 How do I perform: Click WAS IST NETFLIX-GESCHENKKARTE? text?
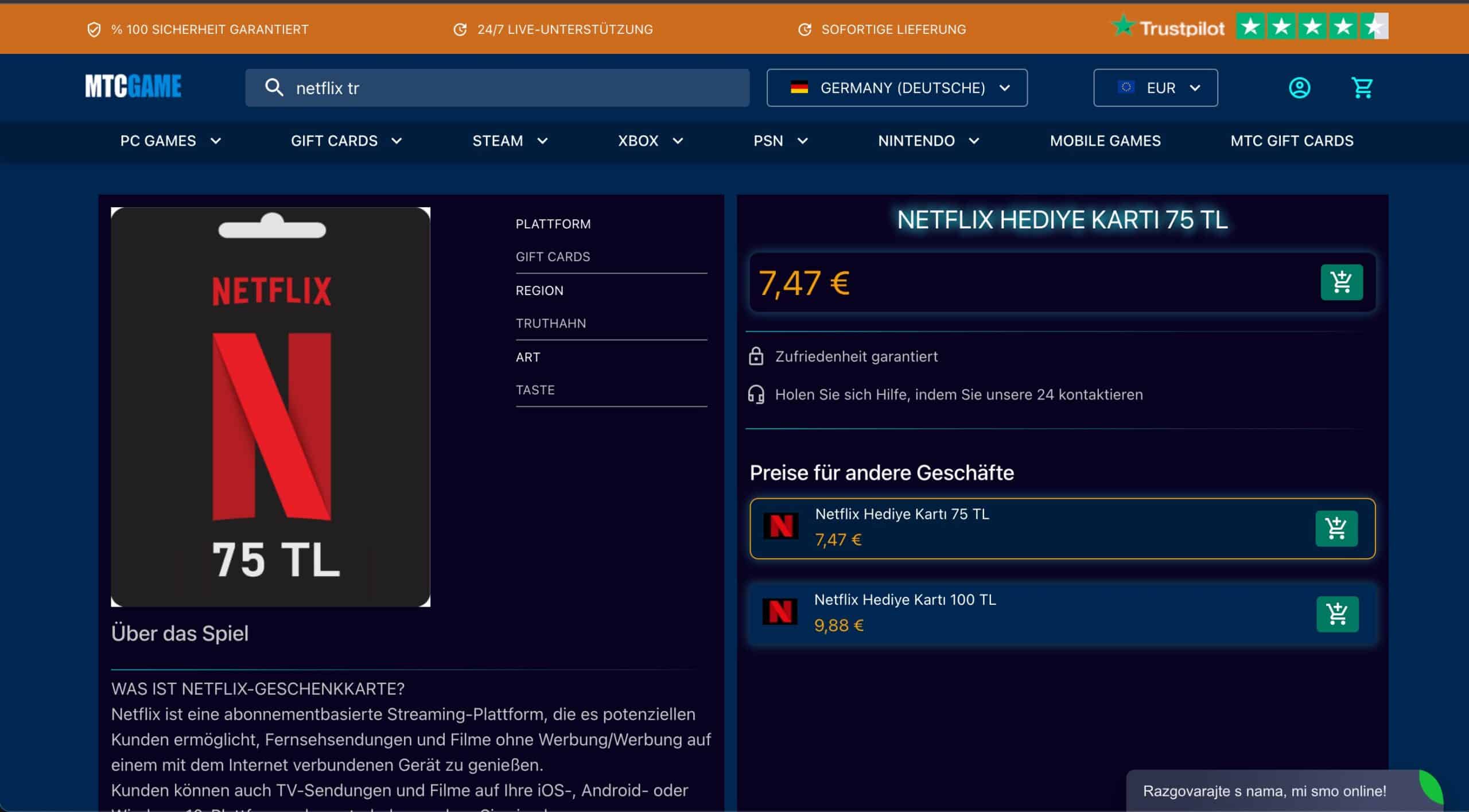point(258,689)
